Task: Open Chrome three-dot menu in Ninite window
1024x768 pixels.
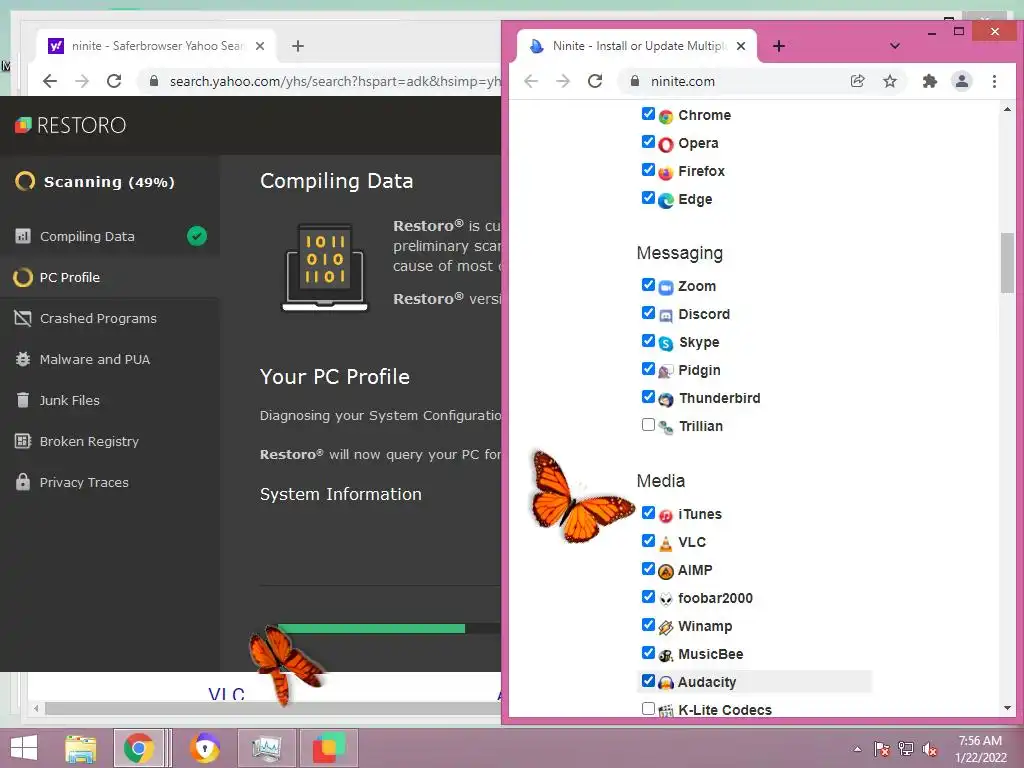Action: (x=994, y=81)
